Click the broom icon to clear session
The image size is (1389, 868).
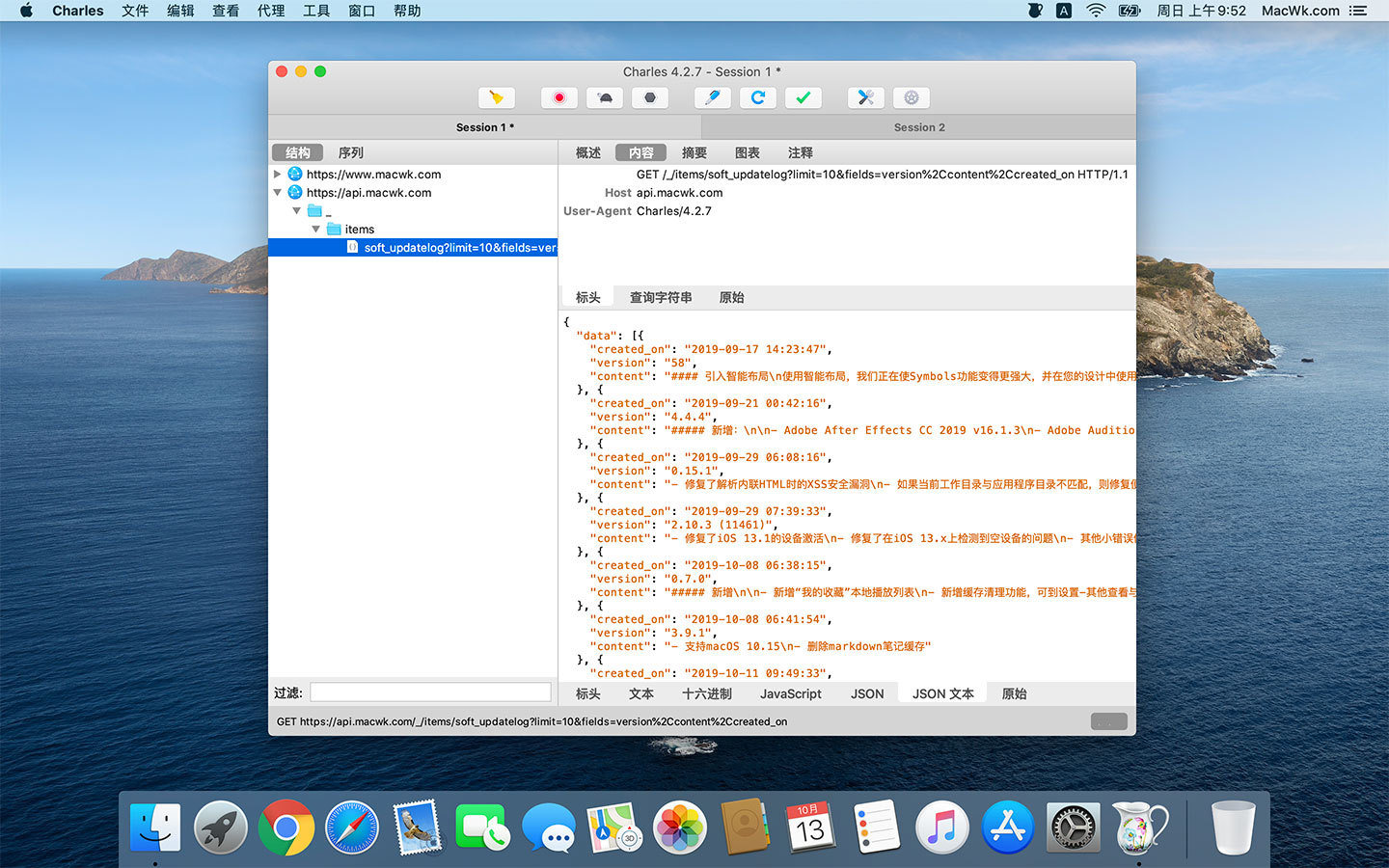[497, 97]
